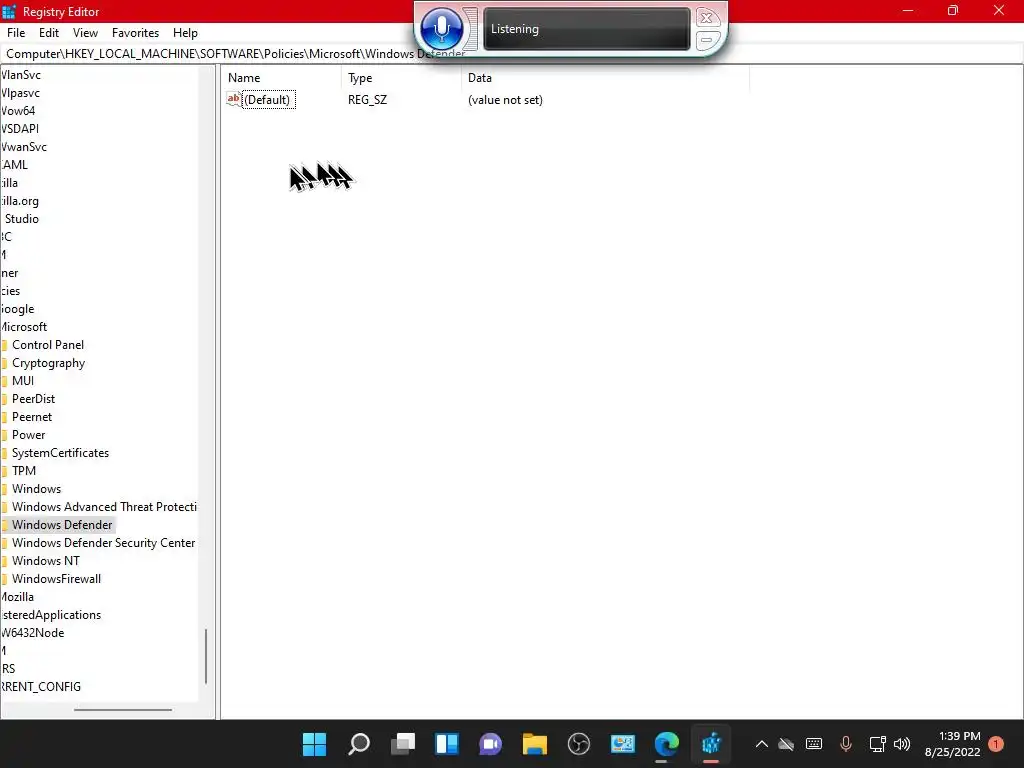1024x768 pixels.
Task: Click the registry path address bar
Action: 512,54
